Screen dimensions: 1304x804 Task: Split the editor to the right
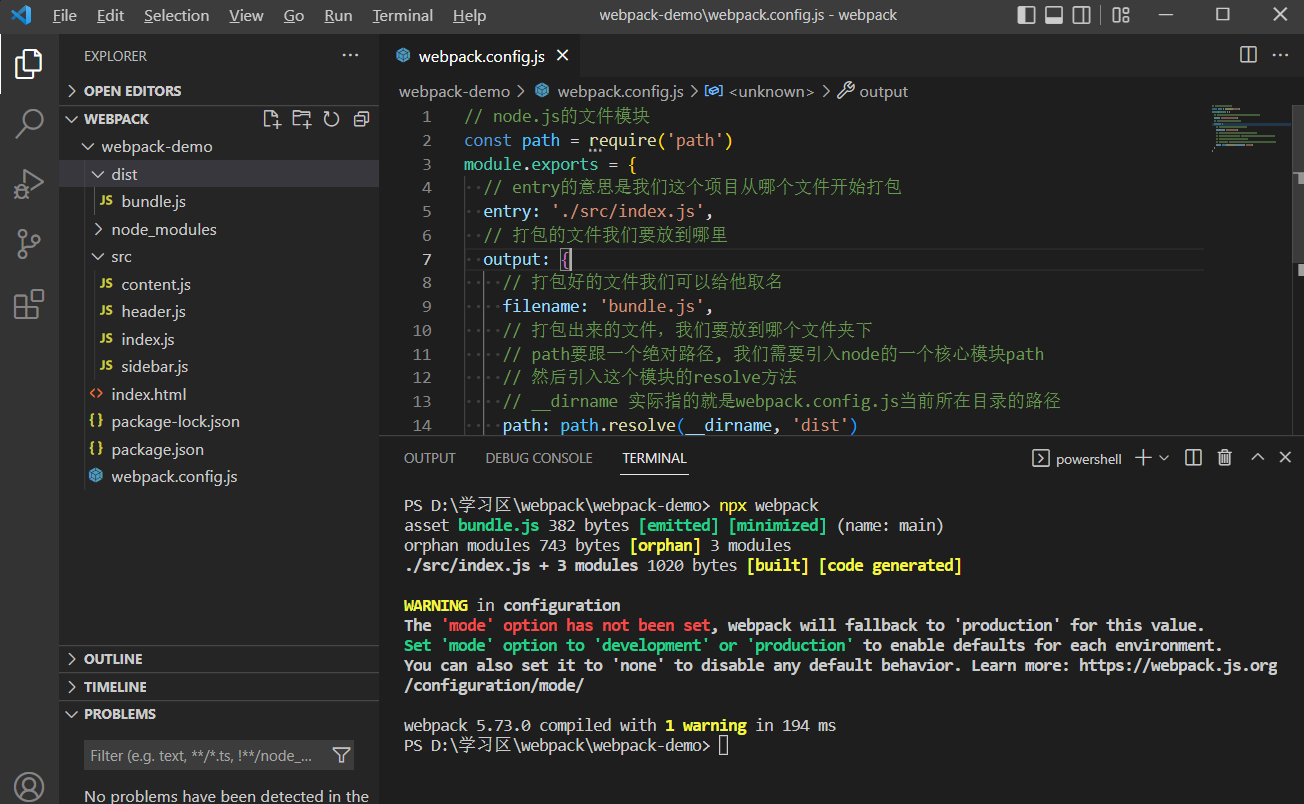click(1248, 55)
